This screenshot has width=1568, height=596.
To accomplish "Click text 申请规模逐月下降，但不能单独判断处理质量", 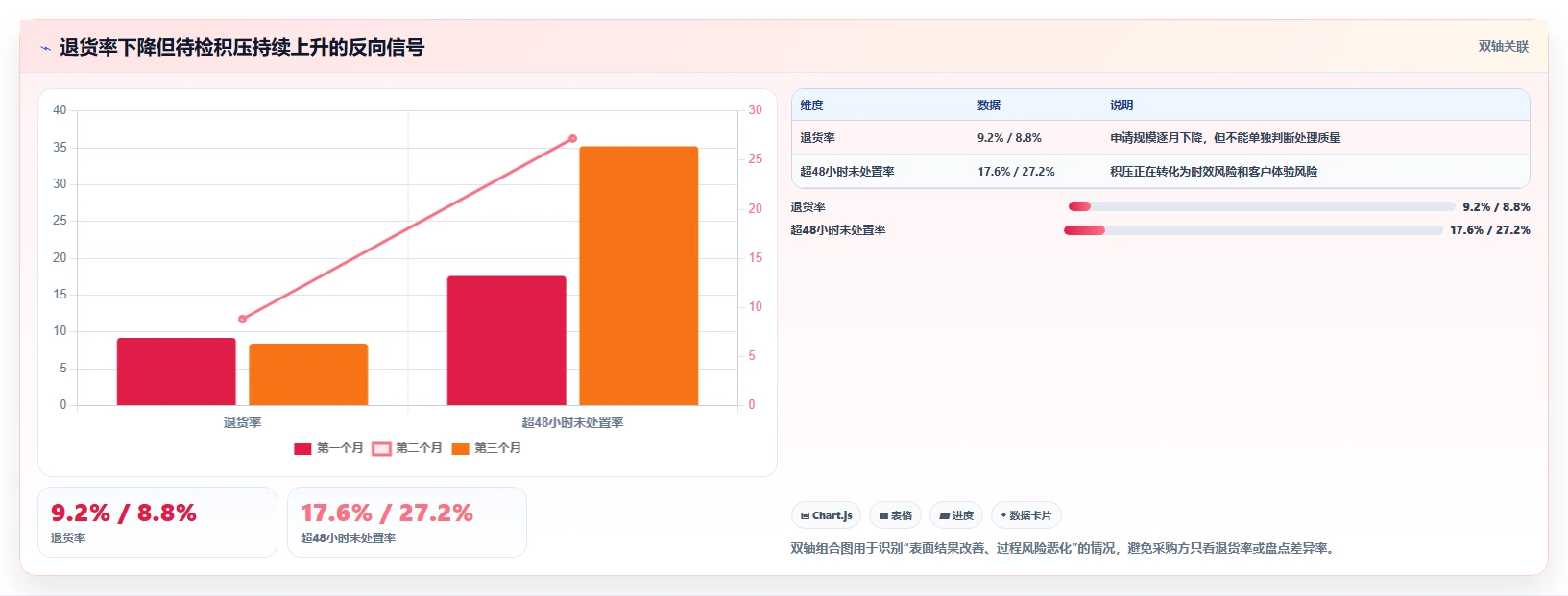I will [1225, 138].
